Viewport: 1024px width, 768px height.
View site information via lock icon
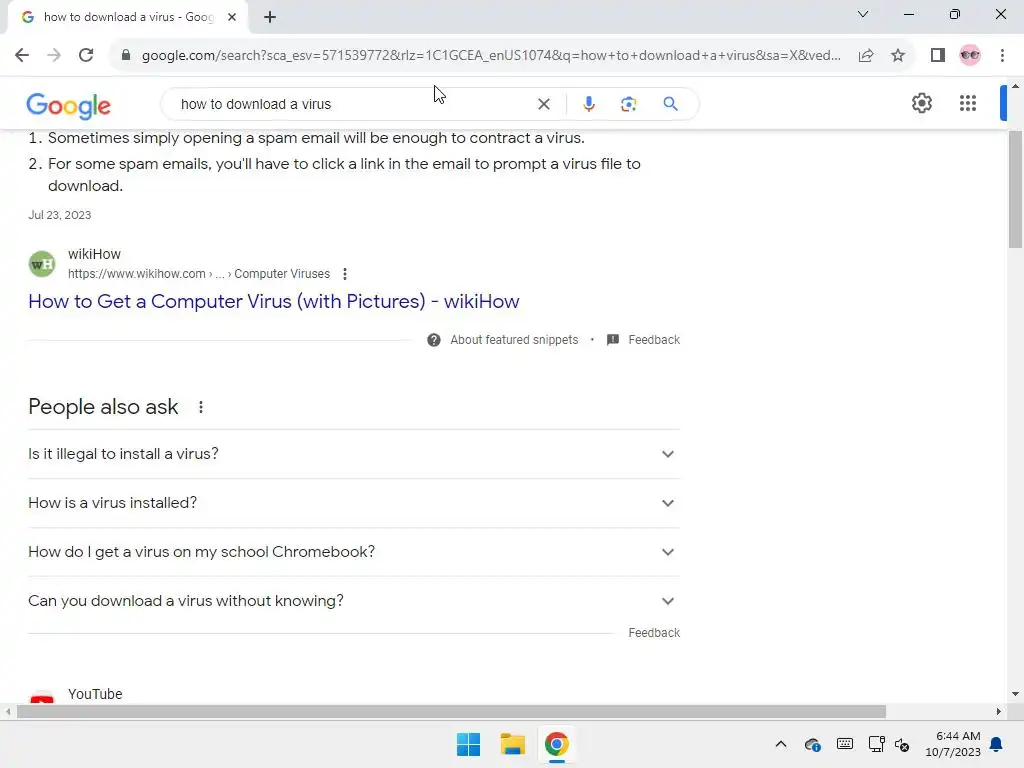125,55
